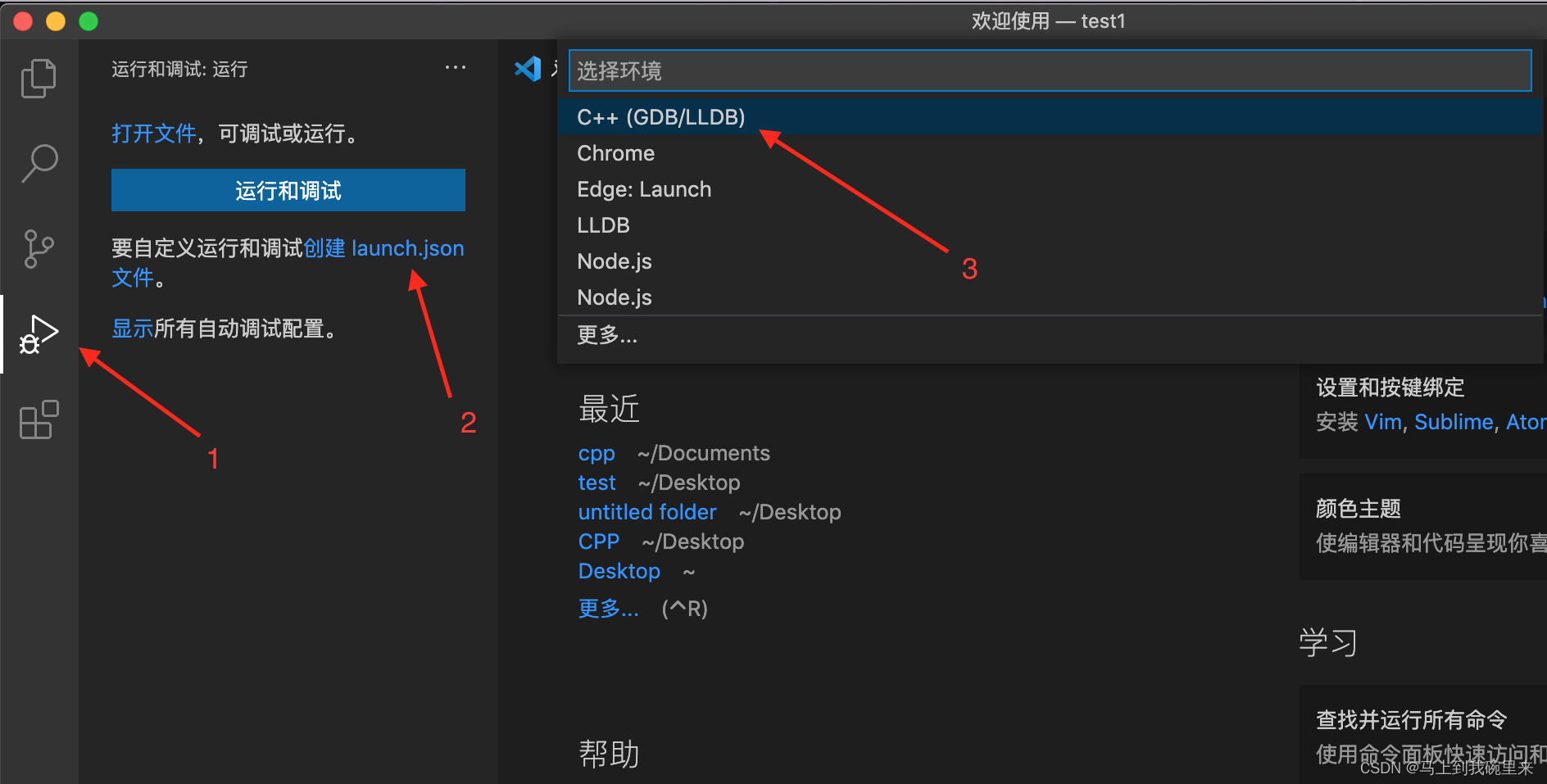Select the second Node.js option
The height and width of the screenshot is (784, 1547).
tap(1050, 297)
